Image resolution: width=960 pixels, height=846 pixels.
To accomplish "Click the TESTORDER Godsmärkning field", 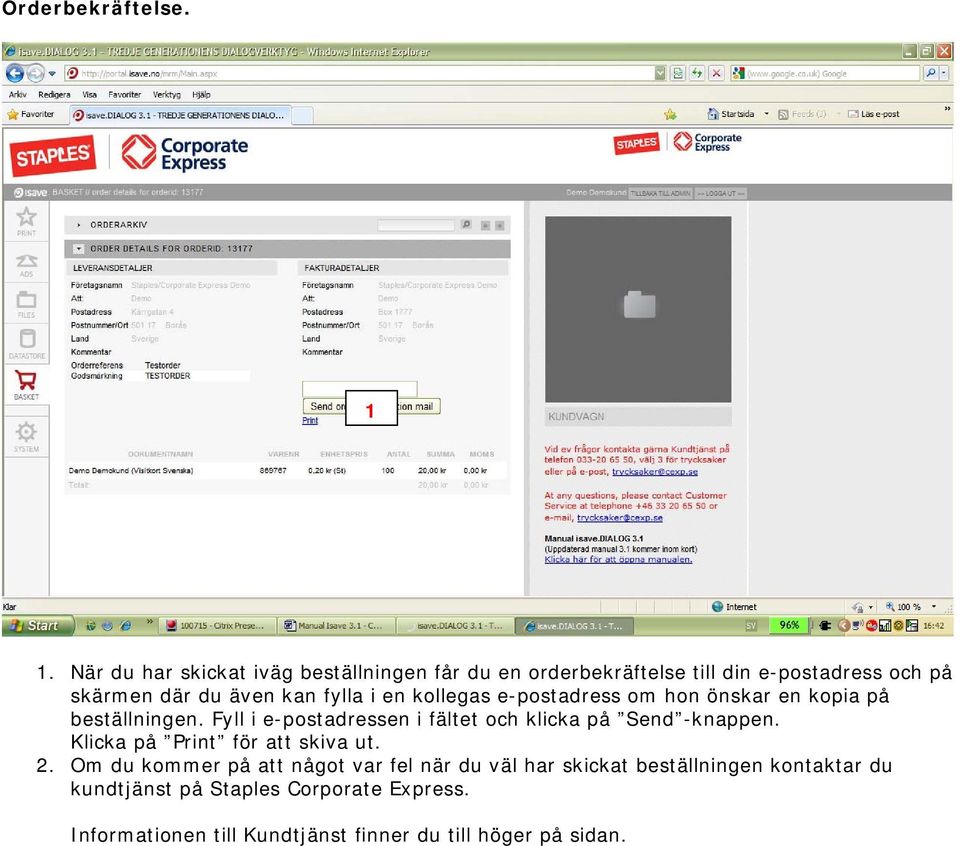I will 196,376.
